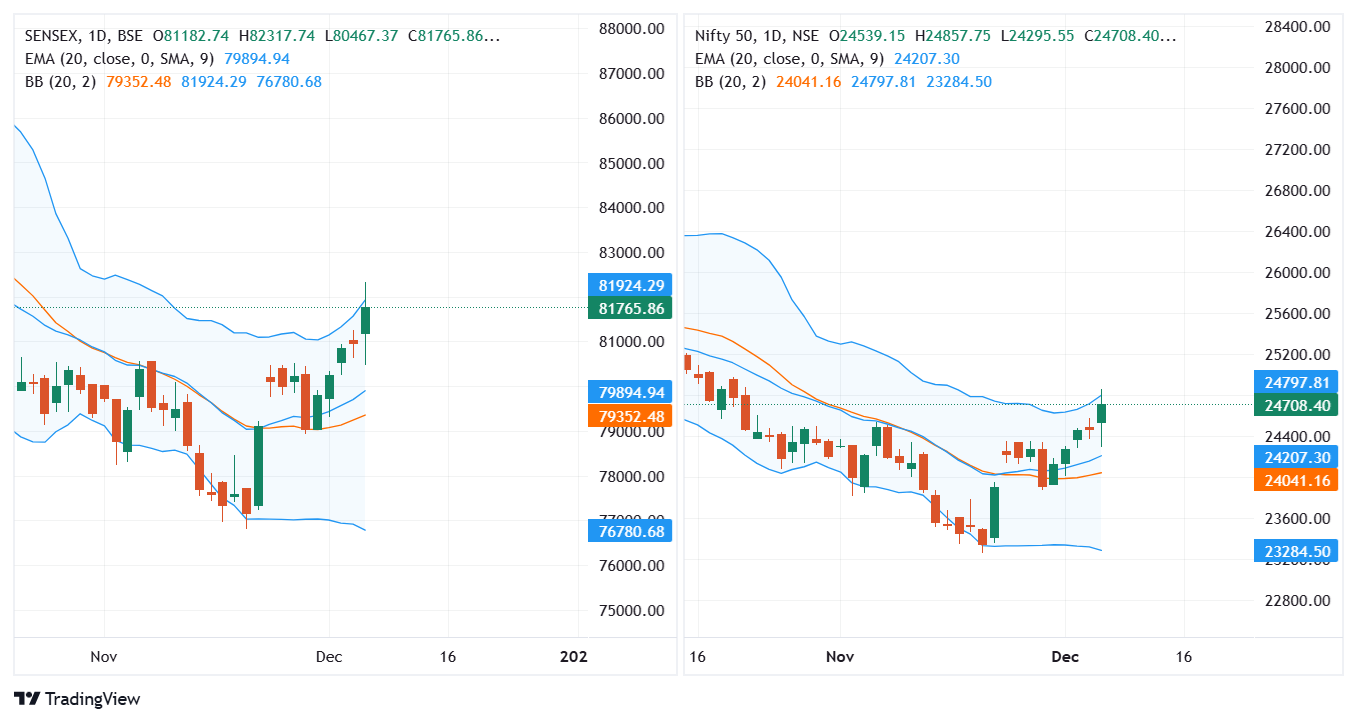
Task: Select the SENSEX, 1D, BSE chart title
Action: (84, 36)
